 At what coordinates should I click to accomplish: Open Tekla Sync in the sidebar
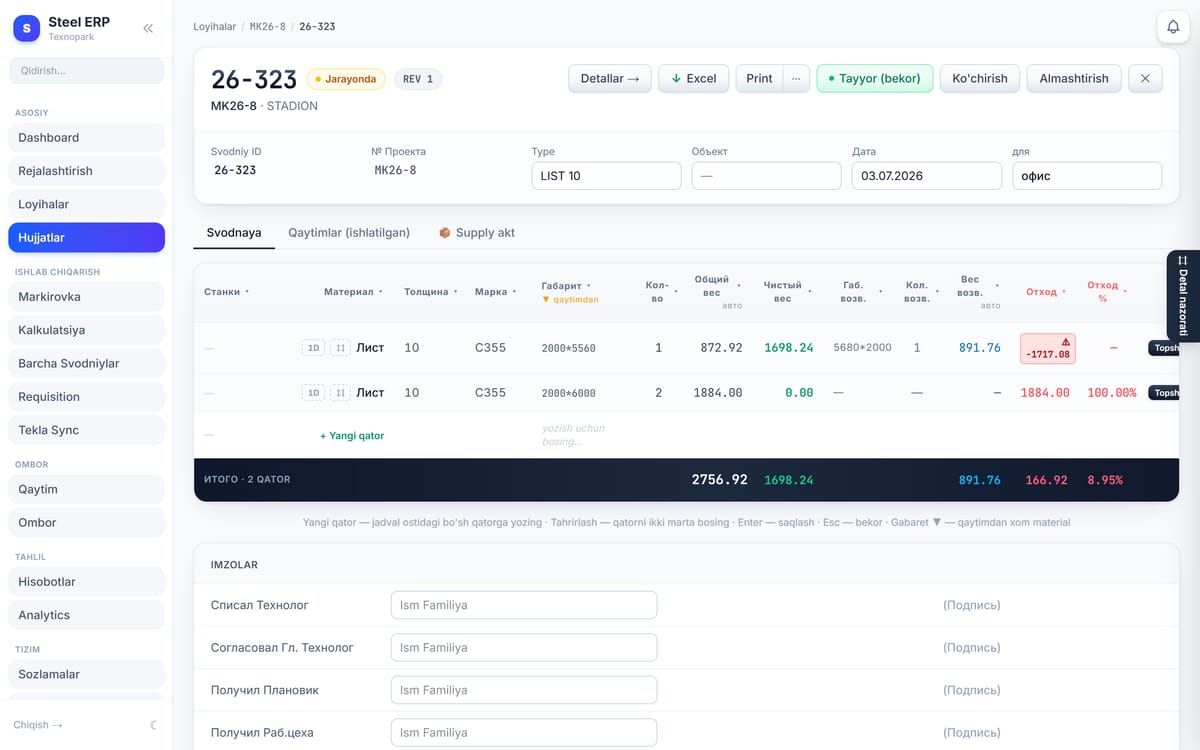pos(86,430)
